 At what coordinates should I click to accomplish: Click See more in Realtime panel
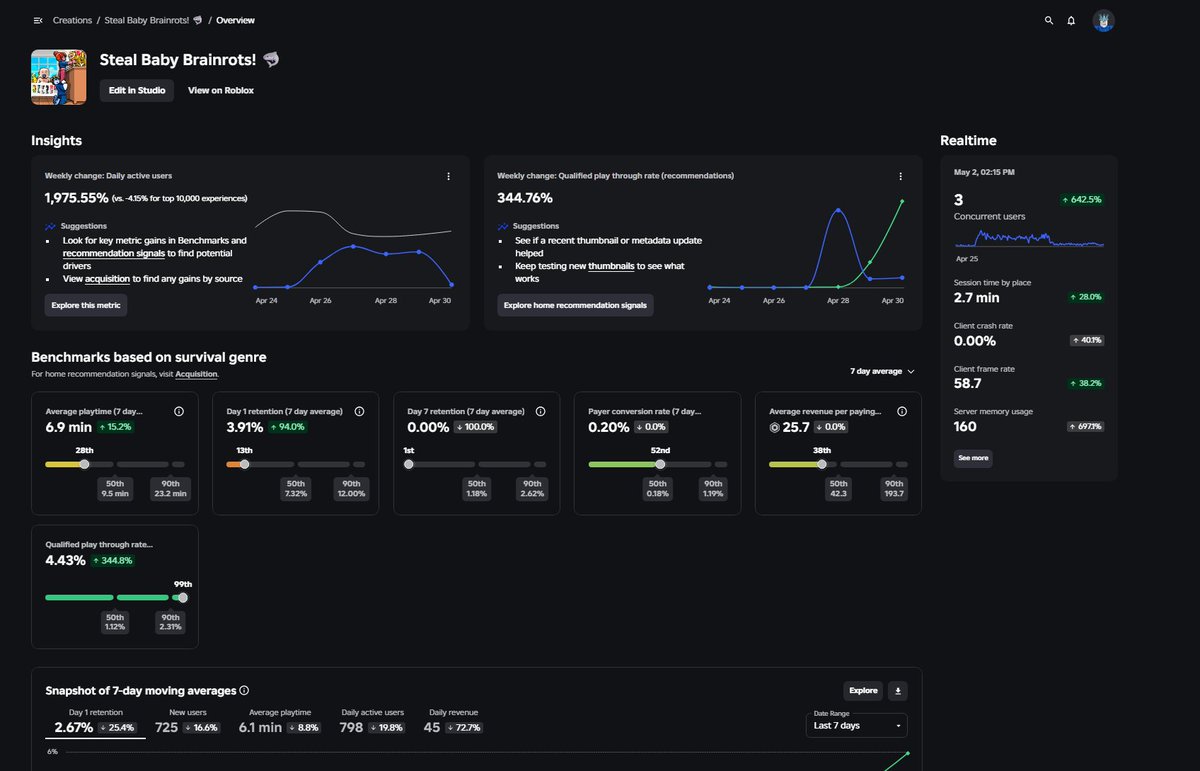pos(973,458)
